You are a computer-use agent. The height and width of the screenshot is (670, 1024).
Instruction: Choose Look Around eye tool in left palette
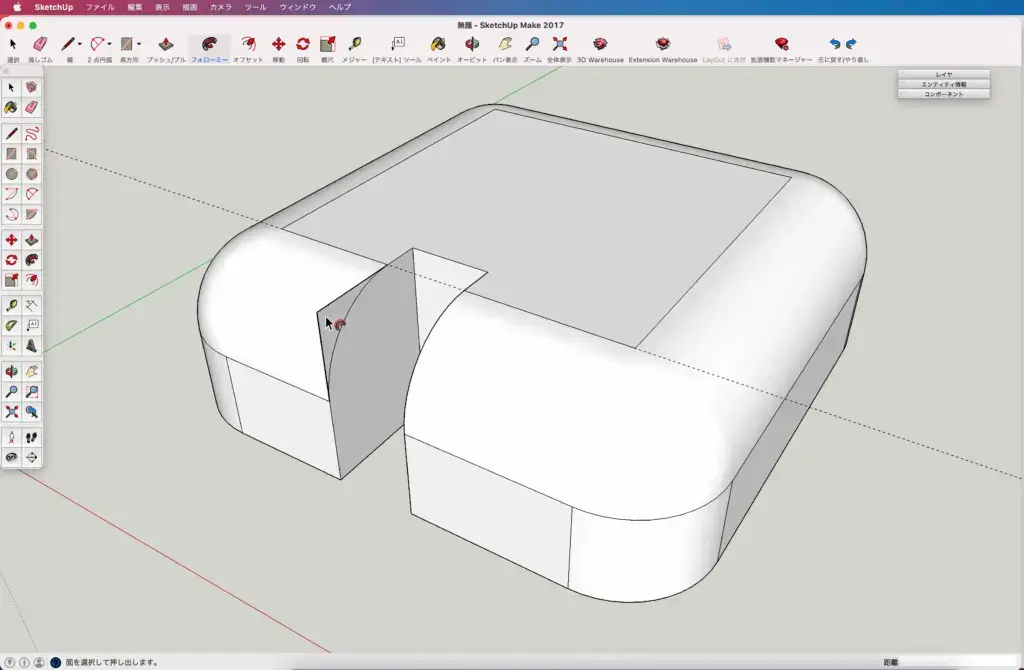click(11, 458)
